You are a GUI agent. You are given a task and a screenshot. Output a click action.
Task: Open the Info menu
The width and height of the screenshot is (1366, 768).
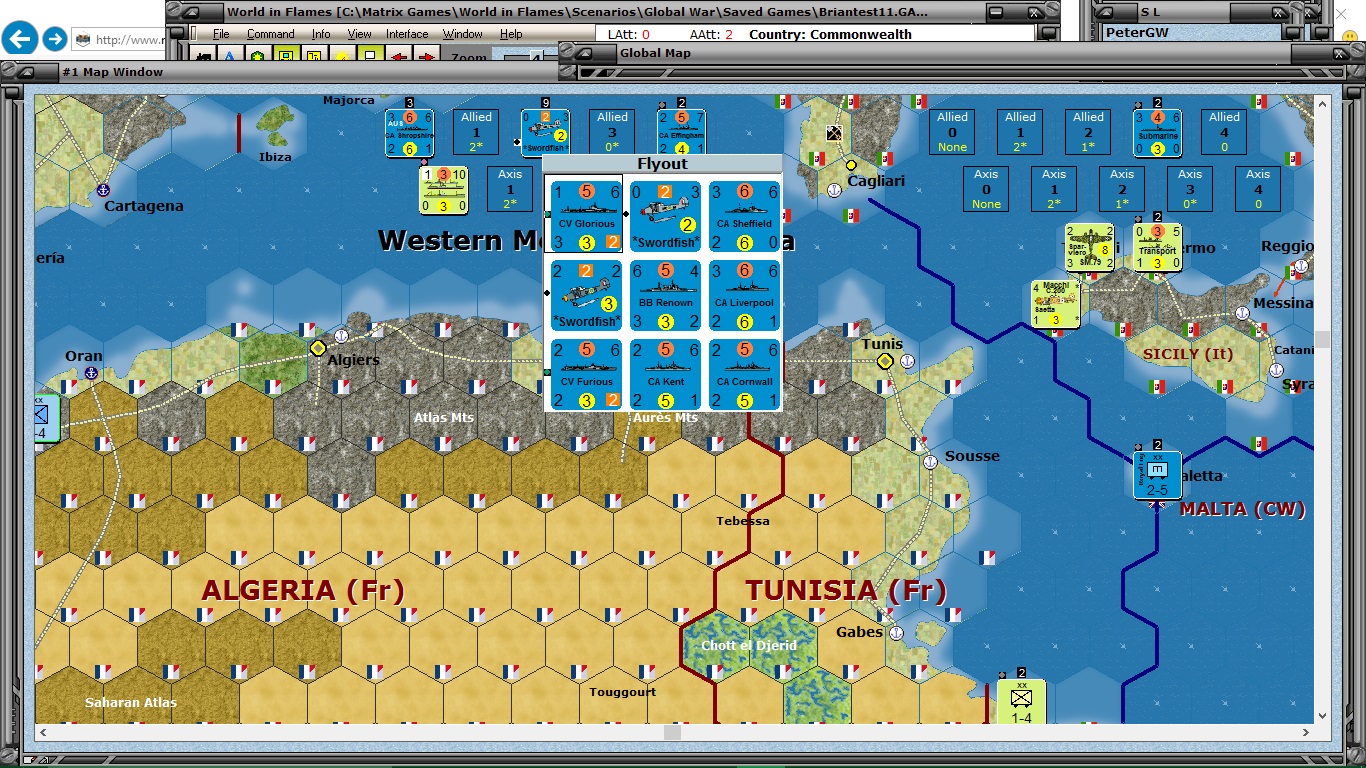(x=320, y=34)
